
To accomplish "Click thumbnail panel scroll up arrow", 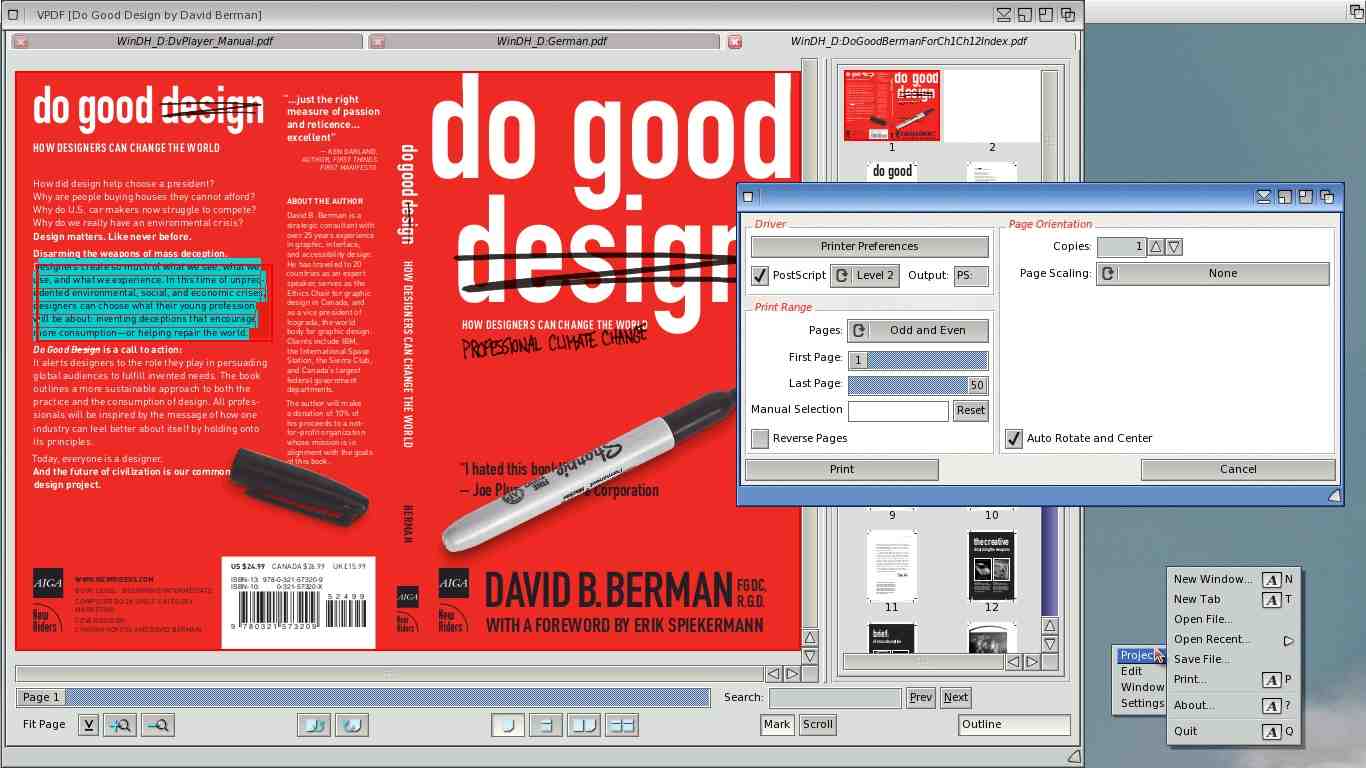I will [x=1050, y=626].
